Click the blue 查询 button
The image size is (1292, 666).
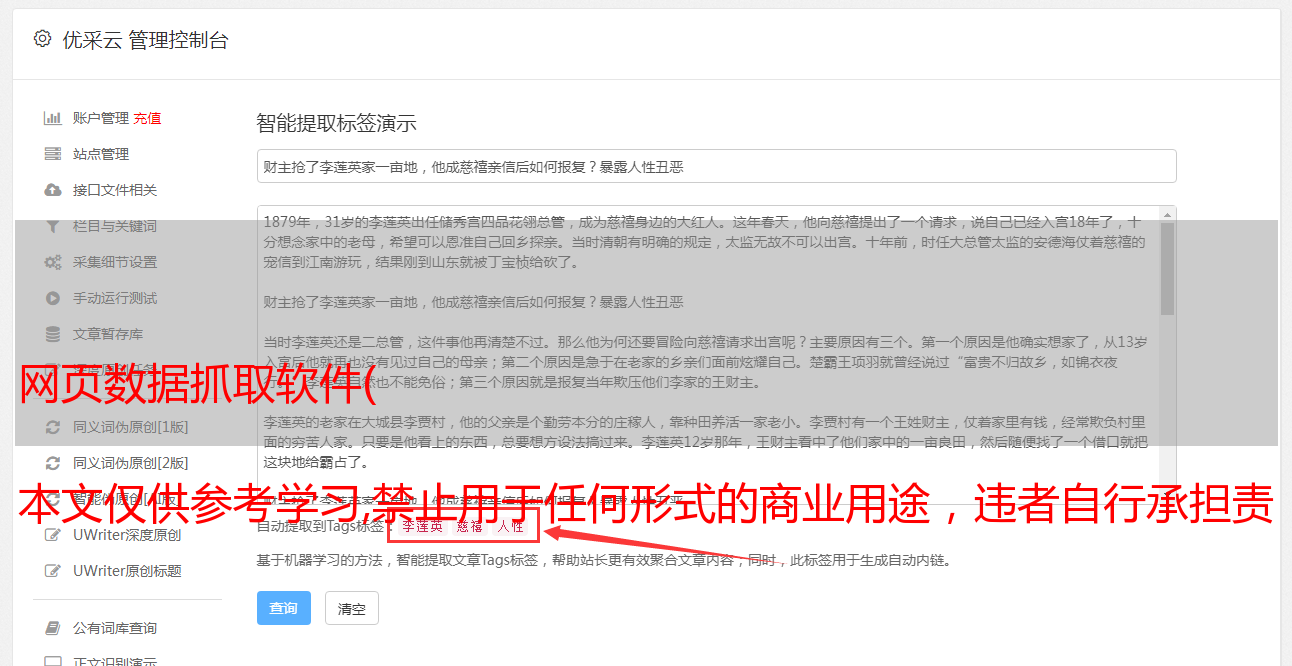284,608
